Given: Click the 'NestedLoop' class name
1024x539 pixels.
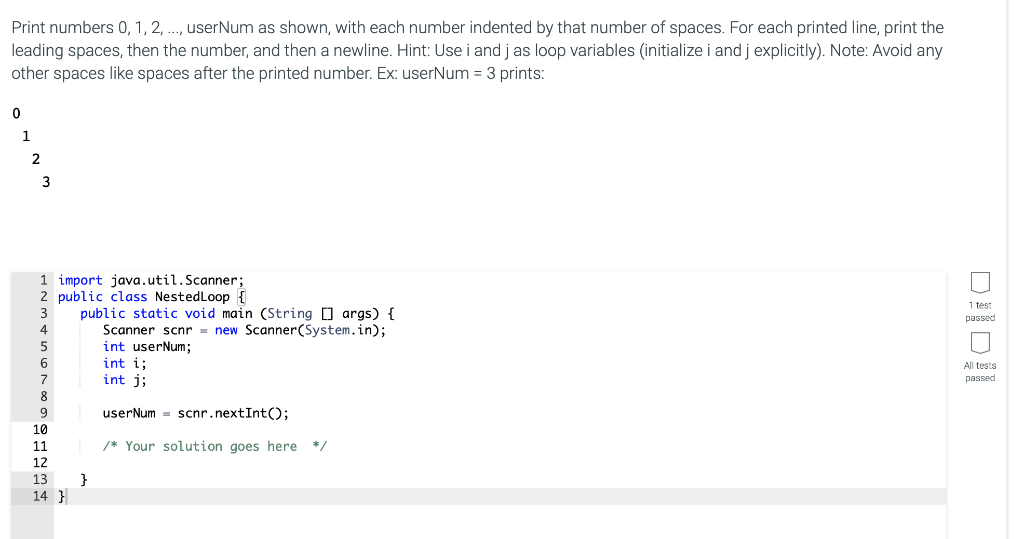Looking at the screenshot, I should [x=192, y=297].
